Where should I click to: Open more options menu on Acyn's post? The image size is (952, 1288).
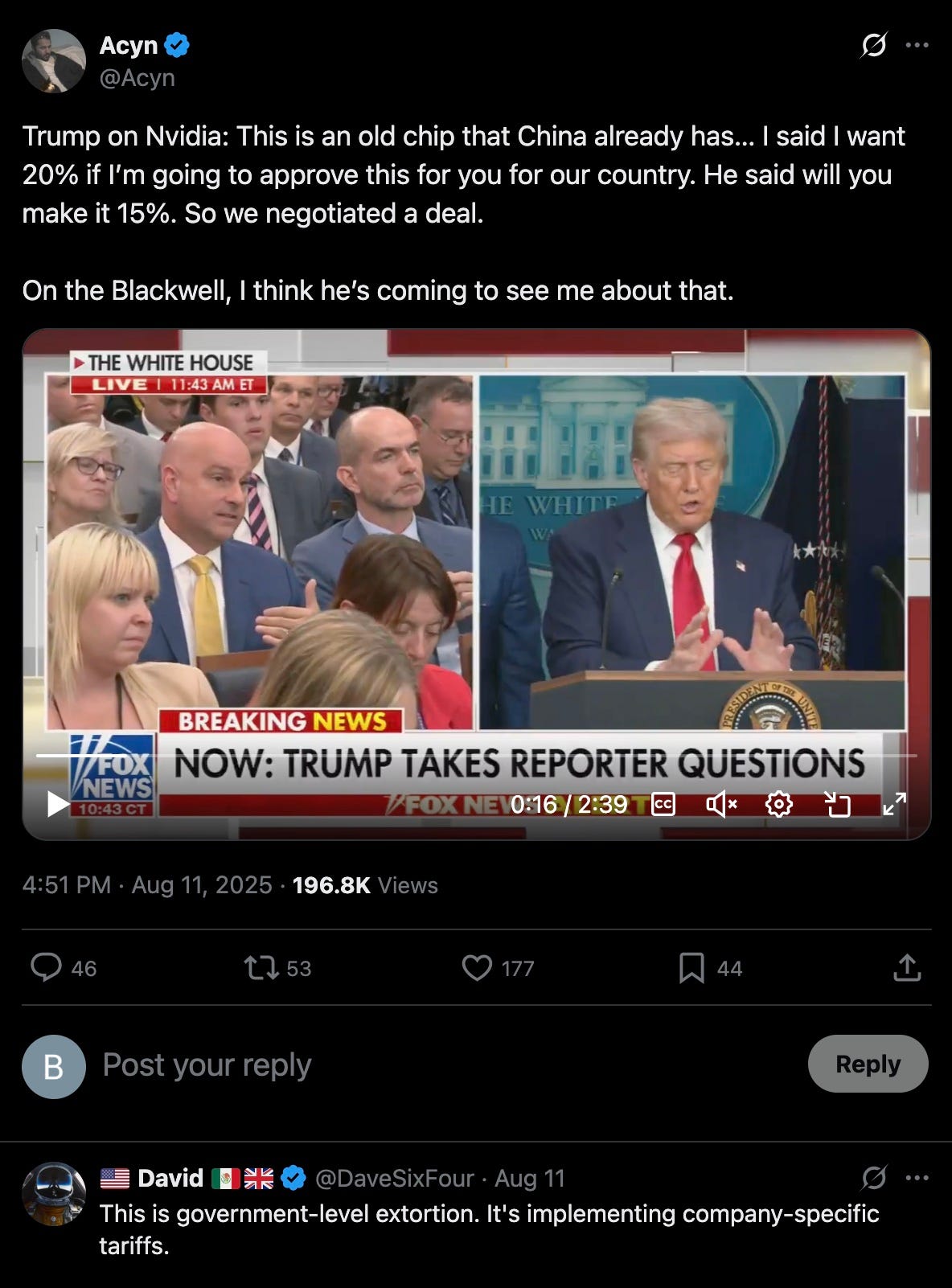point(917,46)
